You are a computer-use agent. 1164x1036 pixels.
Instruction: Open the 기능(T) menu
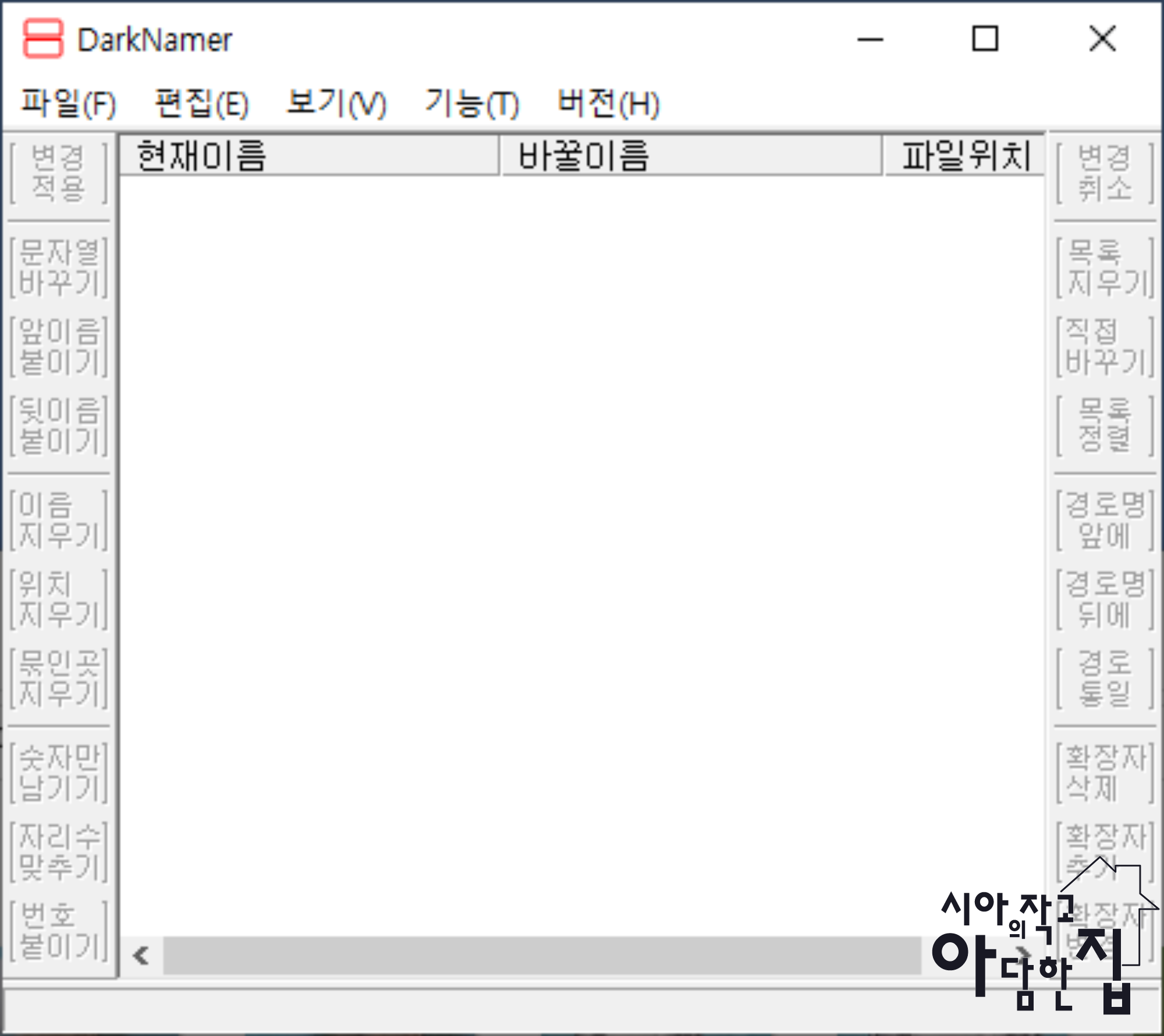pyautogui.click(x=471, y=104)
